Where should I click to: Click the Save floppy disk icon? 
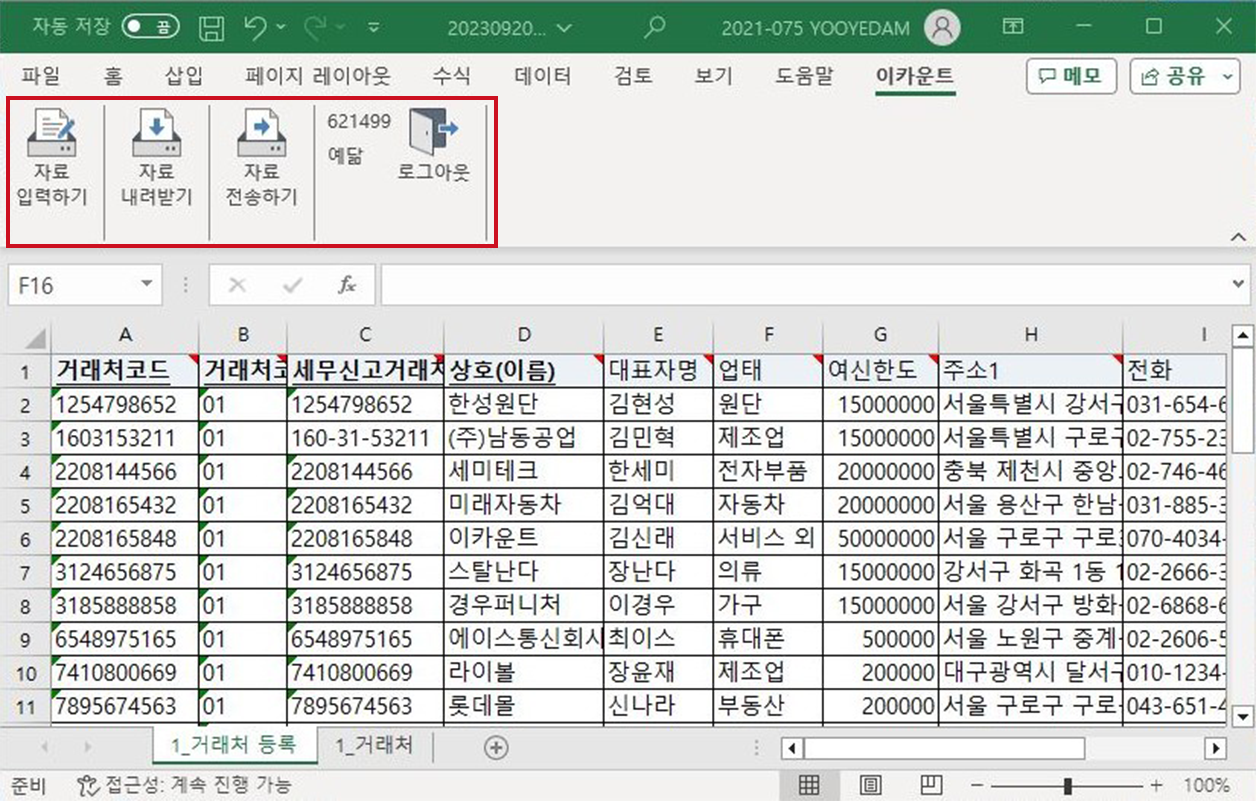click(211, 28)
